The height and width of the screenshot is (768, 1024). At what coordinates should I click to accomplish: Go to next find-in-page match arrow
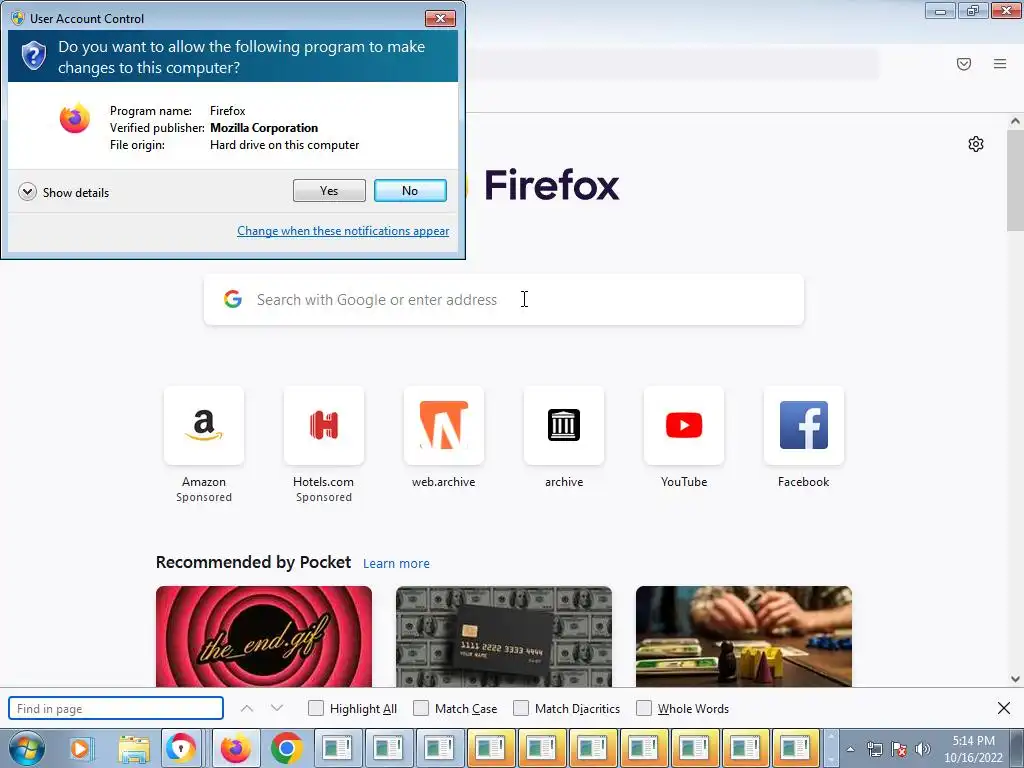(277, 709)
